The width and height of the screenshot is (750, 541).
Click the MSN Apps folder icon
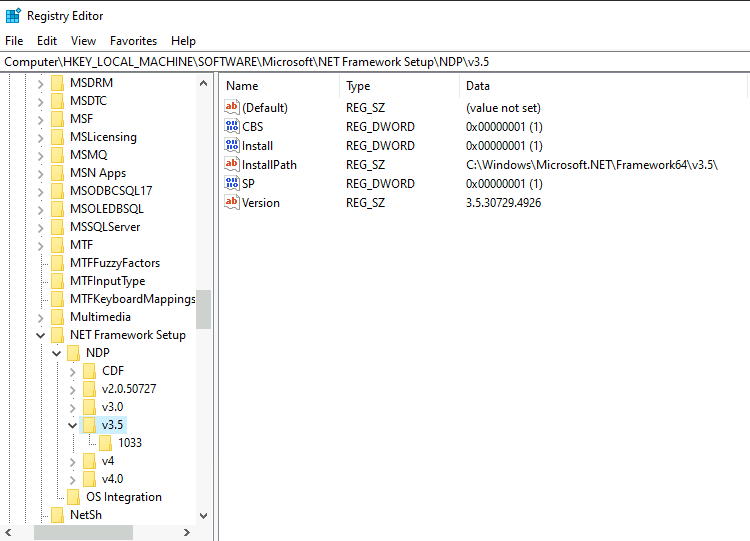57,173
